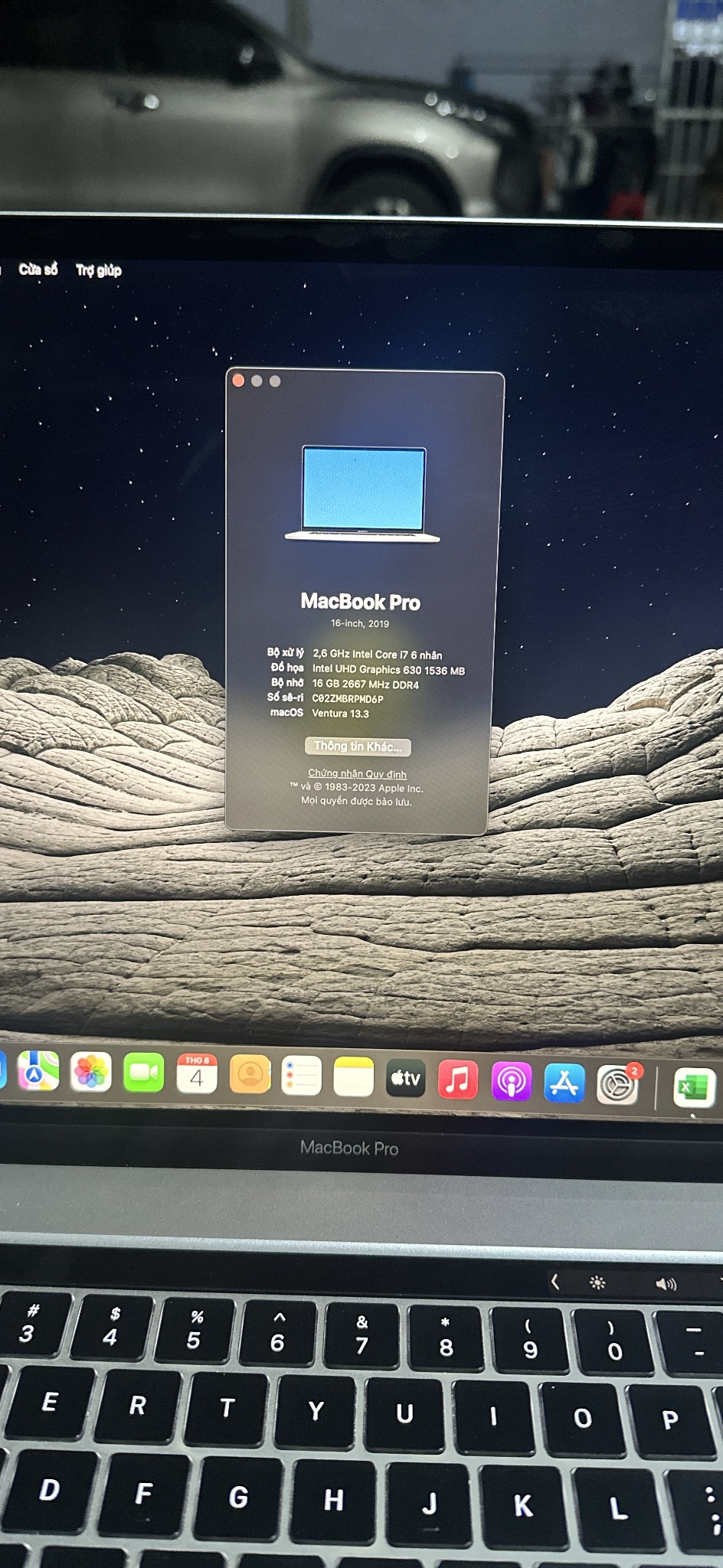The image size is (723, 1568).
Task: Open the Trợ giúp menu
Action: coord(98,270)
